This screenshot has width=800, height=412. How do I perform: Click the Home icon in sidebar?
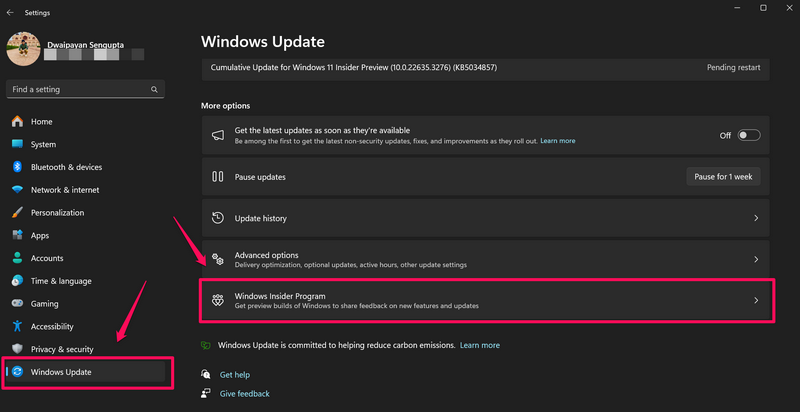(18, 122)
